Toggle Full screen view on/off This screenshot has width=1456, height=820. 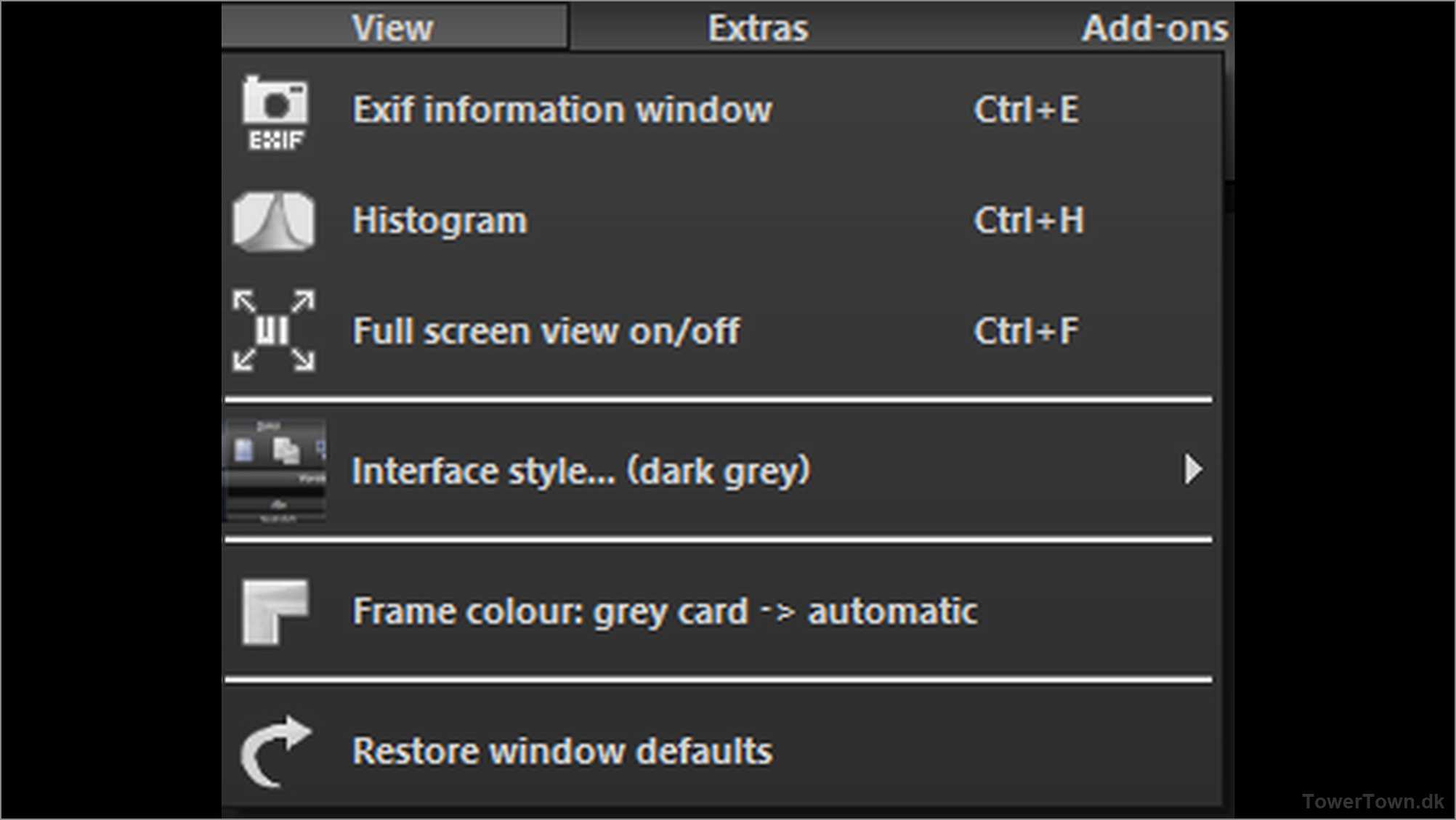(x=546, y=331)
